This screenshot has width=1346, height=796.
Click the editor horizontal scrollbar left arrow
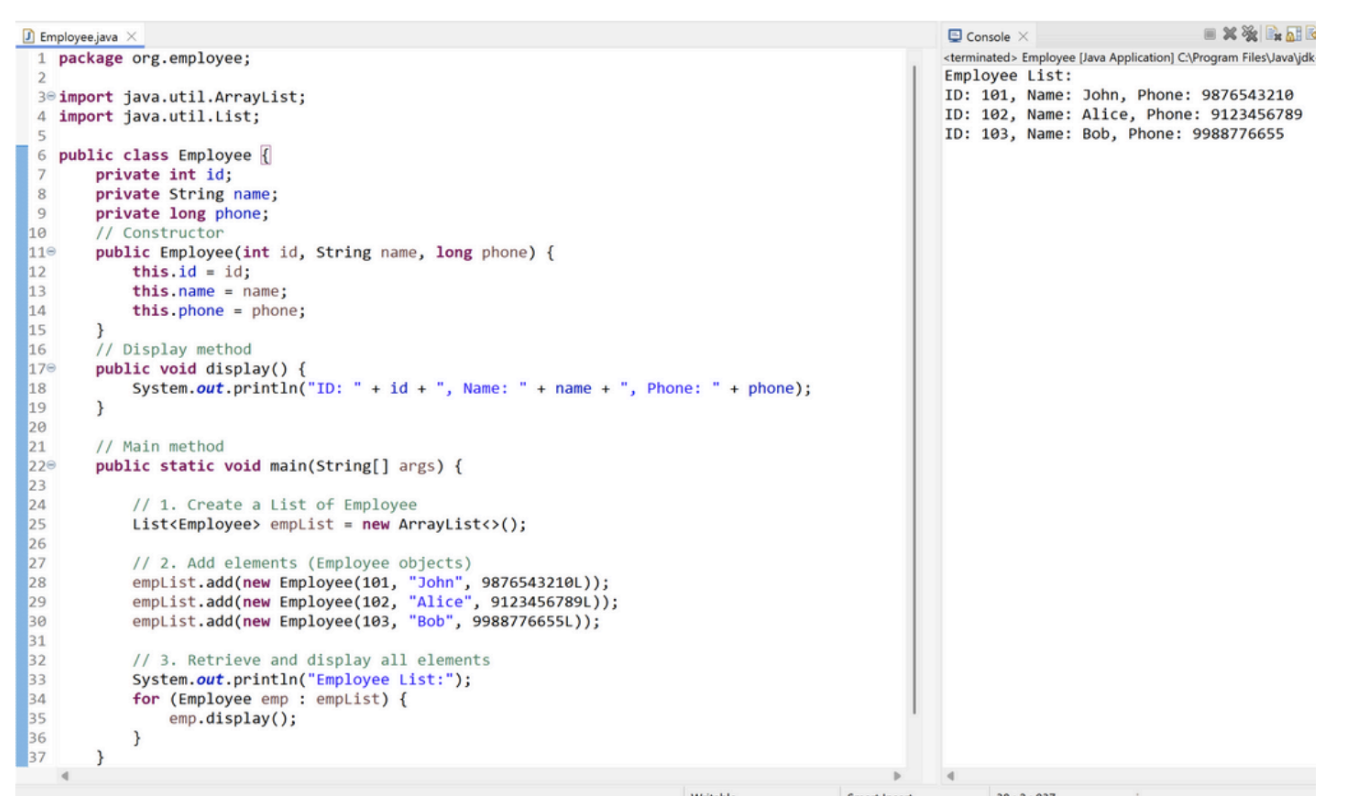point(68,775)
